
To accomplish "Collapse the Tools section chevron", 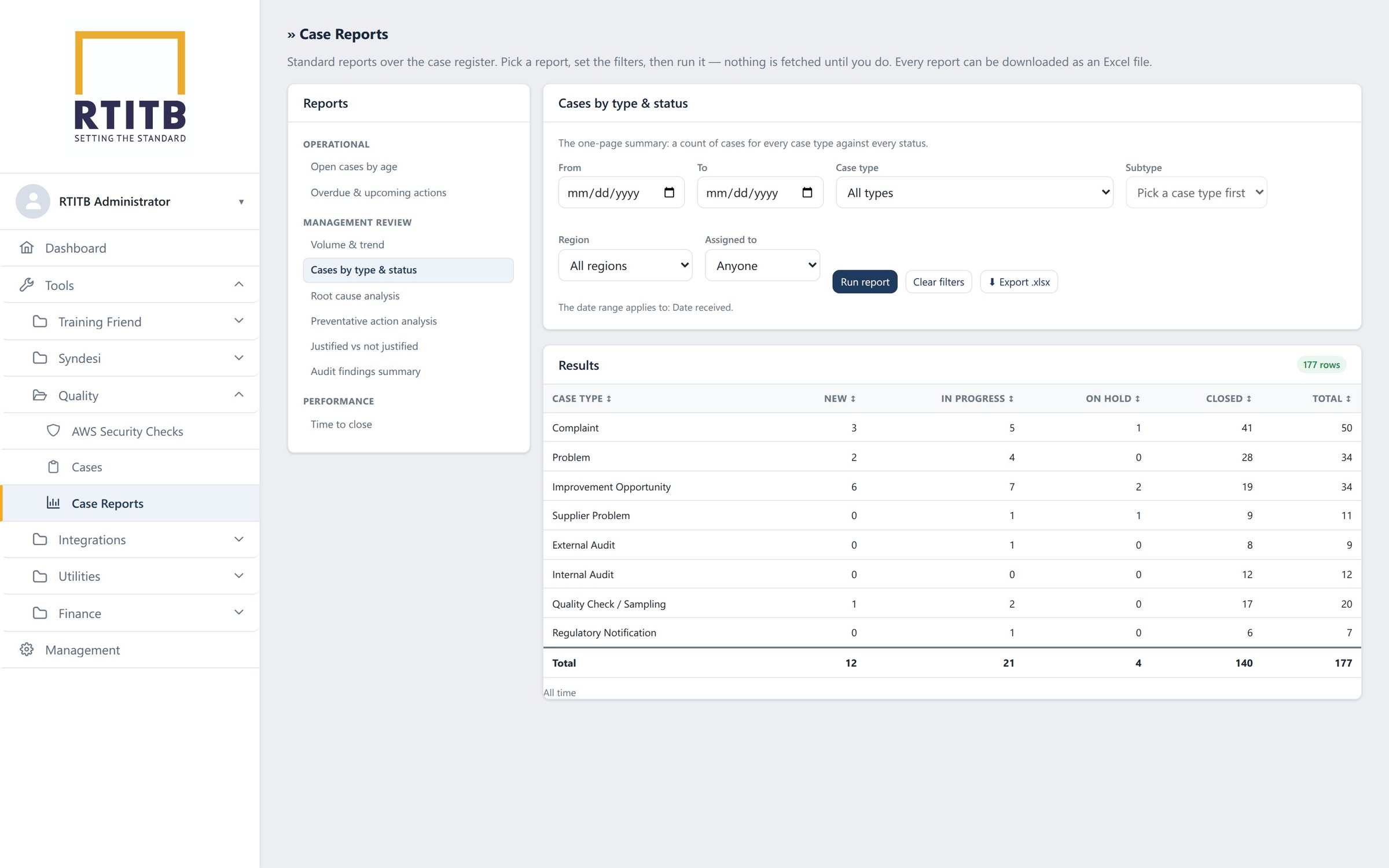I will tap(239, 284).
